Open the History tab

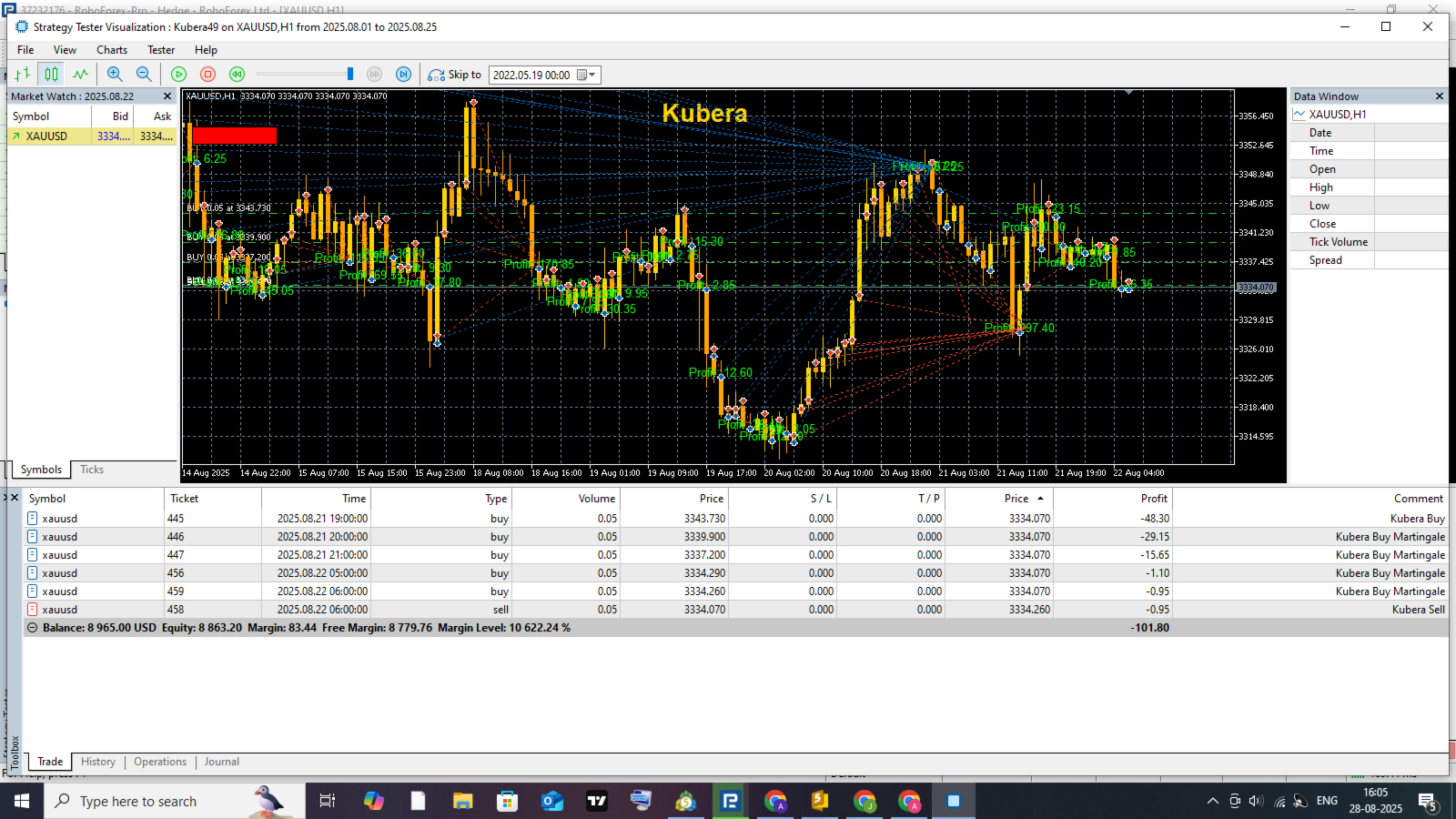98,762
